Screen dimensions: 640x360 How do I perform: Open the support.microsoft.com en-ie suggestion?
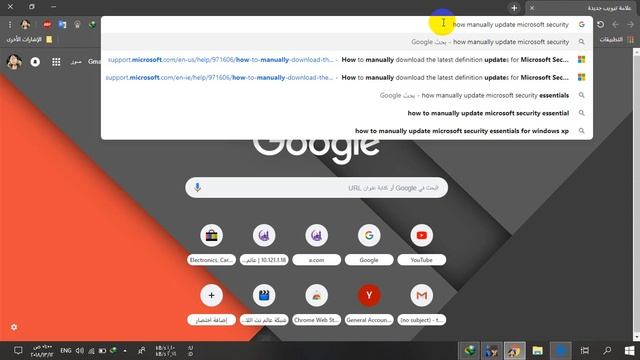(347, 78)
